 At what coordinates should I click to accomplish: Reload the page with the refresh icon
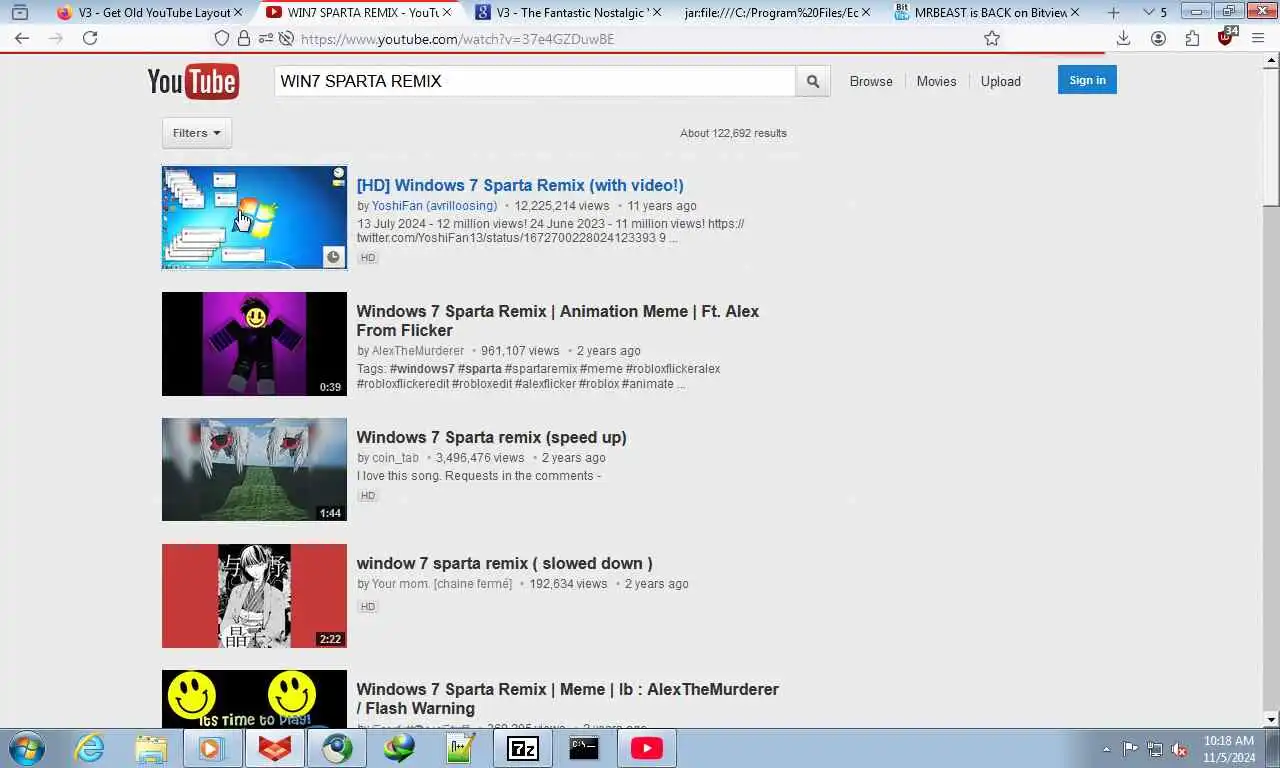tap(90, 38)
